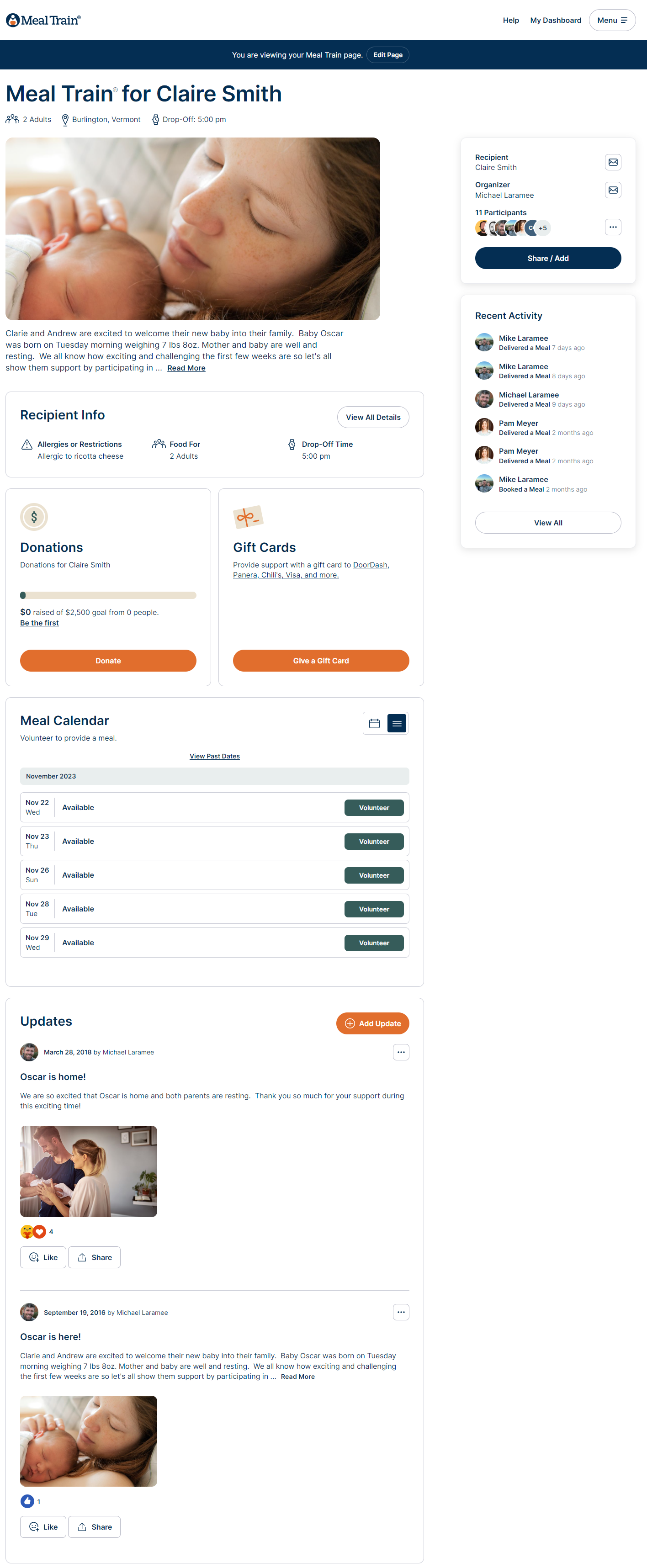Open the Menu dropdown
The height and width of the screenshot is (1568, 647).
(612, 20)
